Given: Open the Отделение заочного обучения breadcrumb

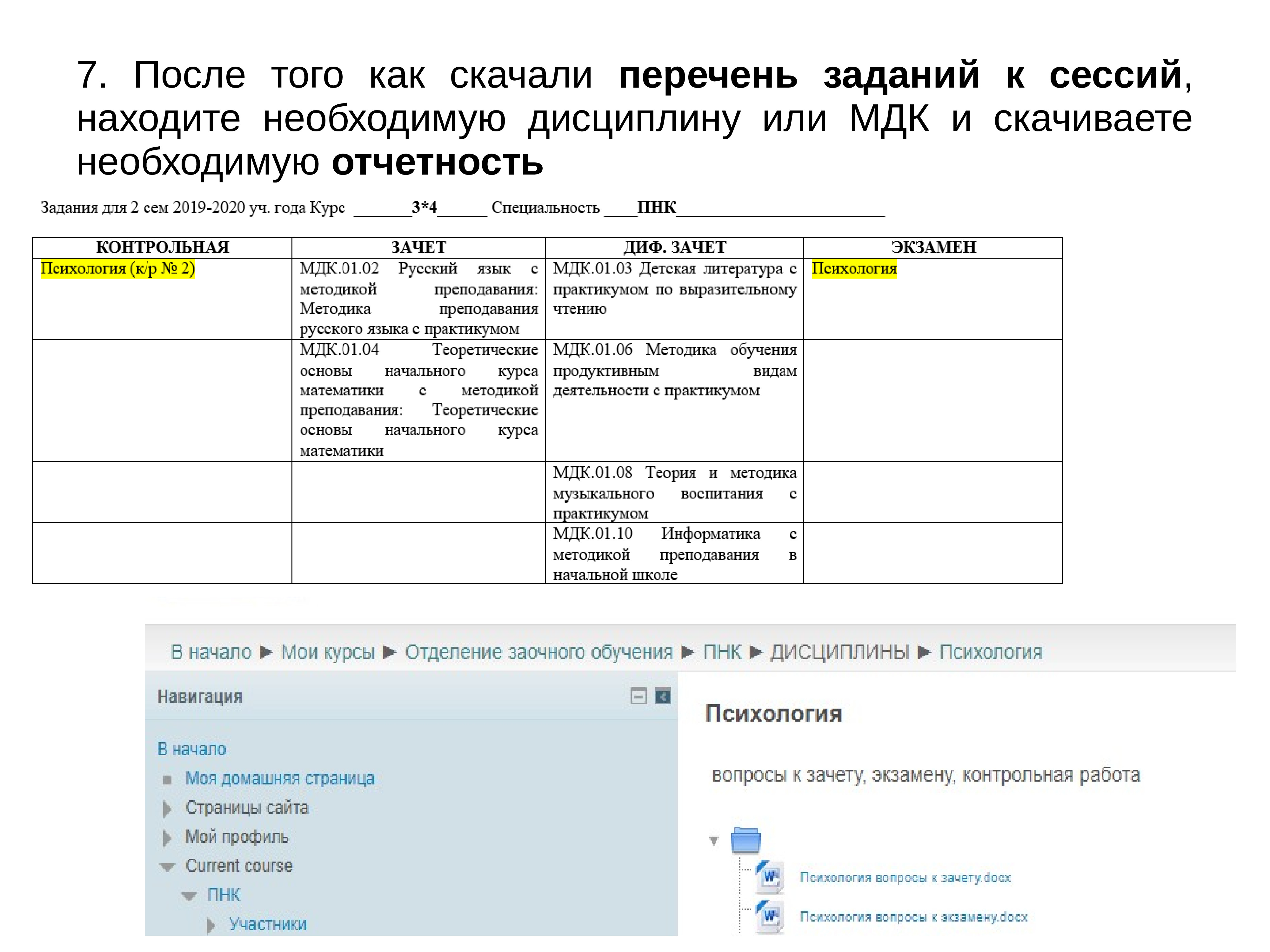Looking at the screenshot, I should (539, 652).
